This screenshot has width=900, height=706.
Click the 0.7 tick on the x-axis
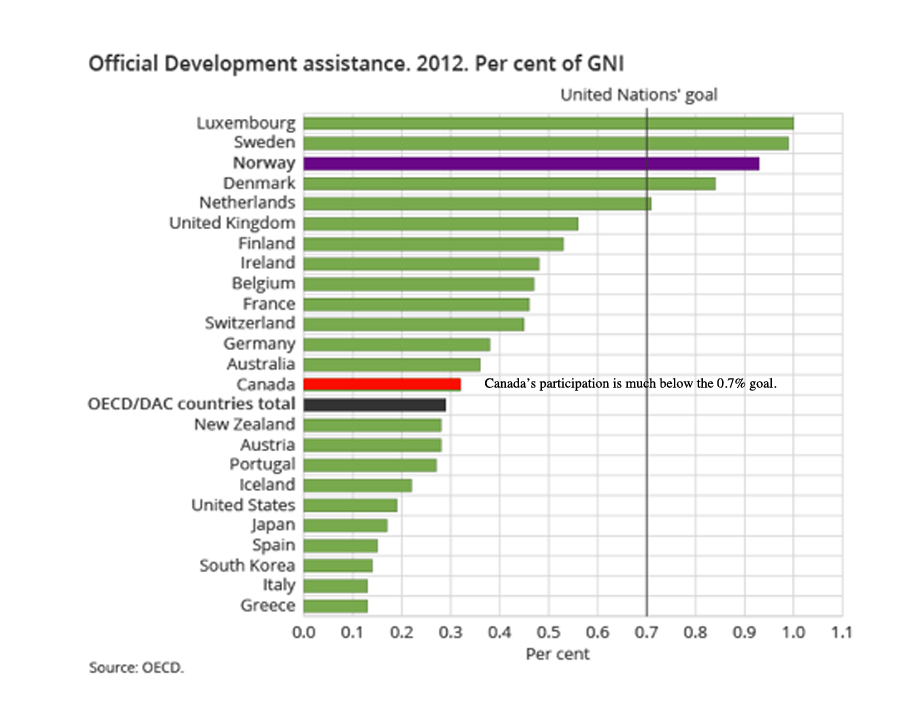646,632
